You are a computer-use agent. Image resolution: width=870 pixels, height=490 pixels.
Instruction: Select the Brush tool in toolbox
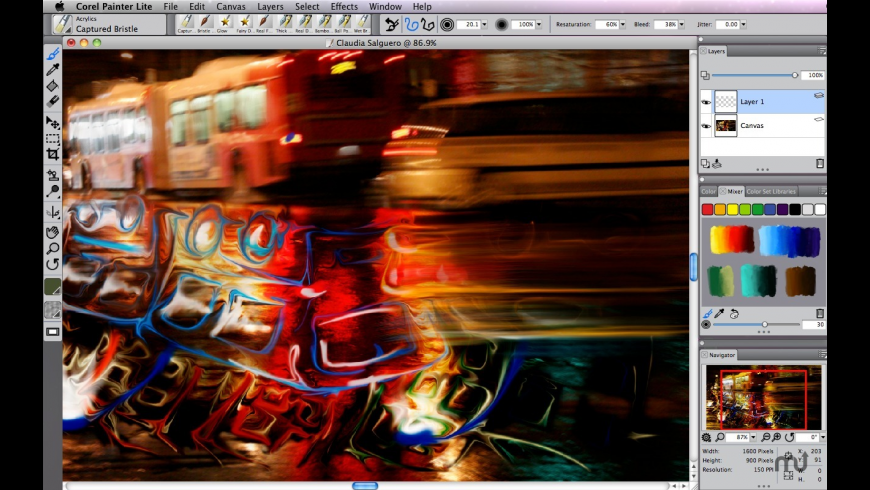coord(53,54)
